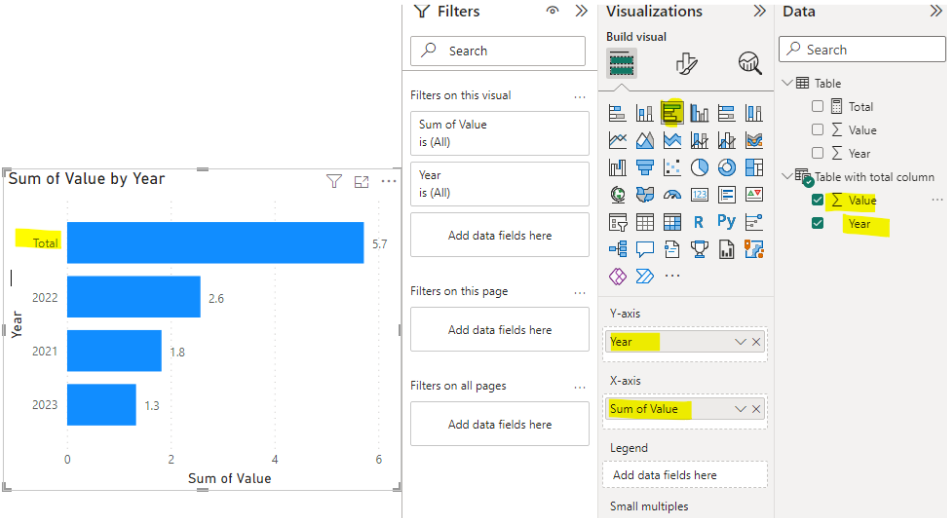The image size is (947, 518).
Task: Check the Total measure checkbox
Action: coord(817,106)
